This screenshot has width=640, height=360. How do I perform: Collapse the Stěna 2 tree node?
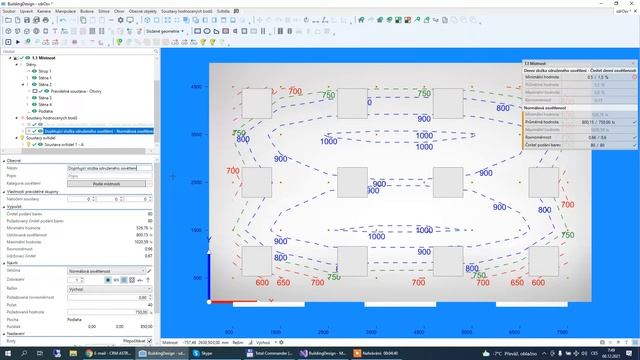pos(23,84)
